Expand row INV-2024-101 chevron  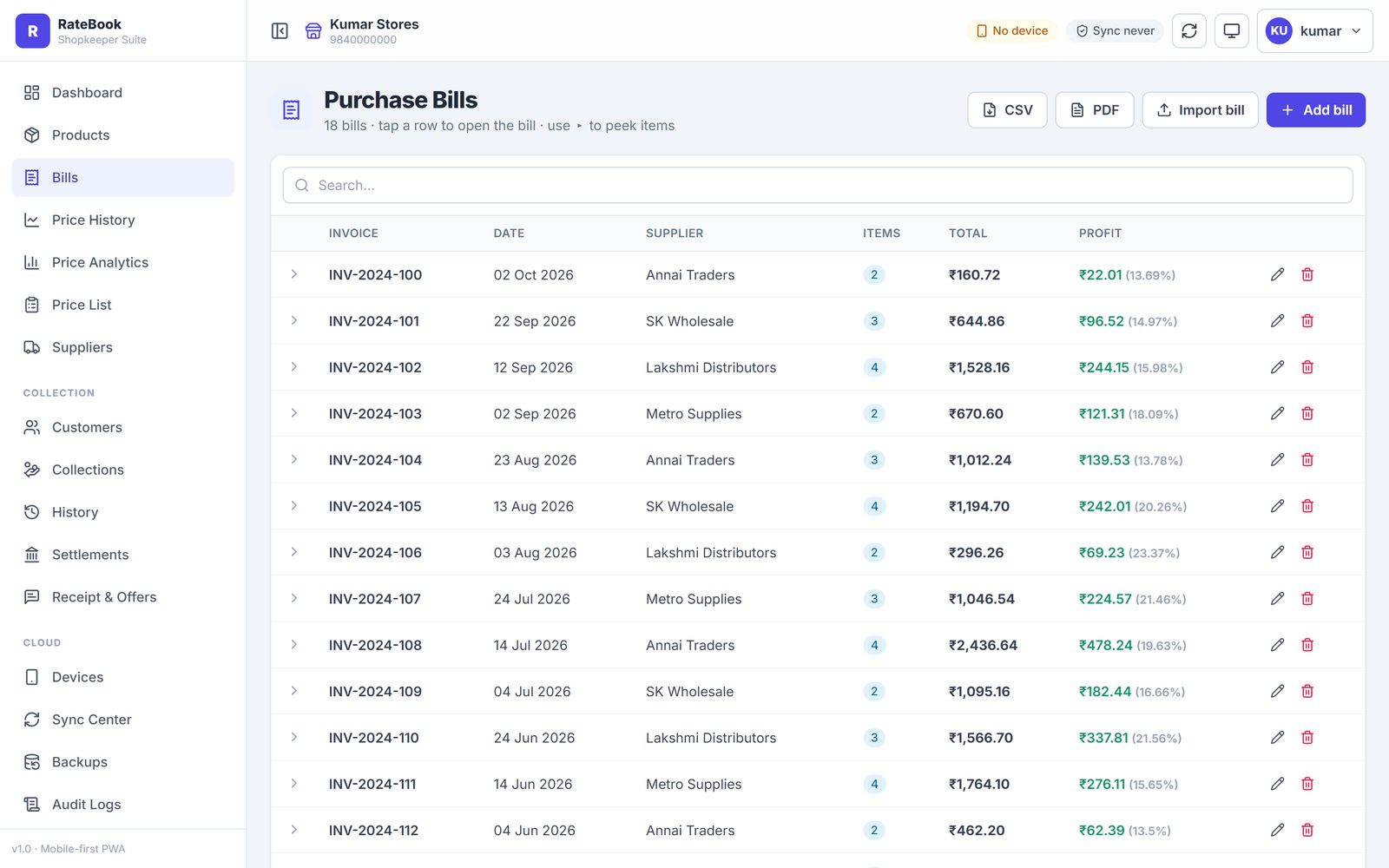[294, 321]
